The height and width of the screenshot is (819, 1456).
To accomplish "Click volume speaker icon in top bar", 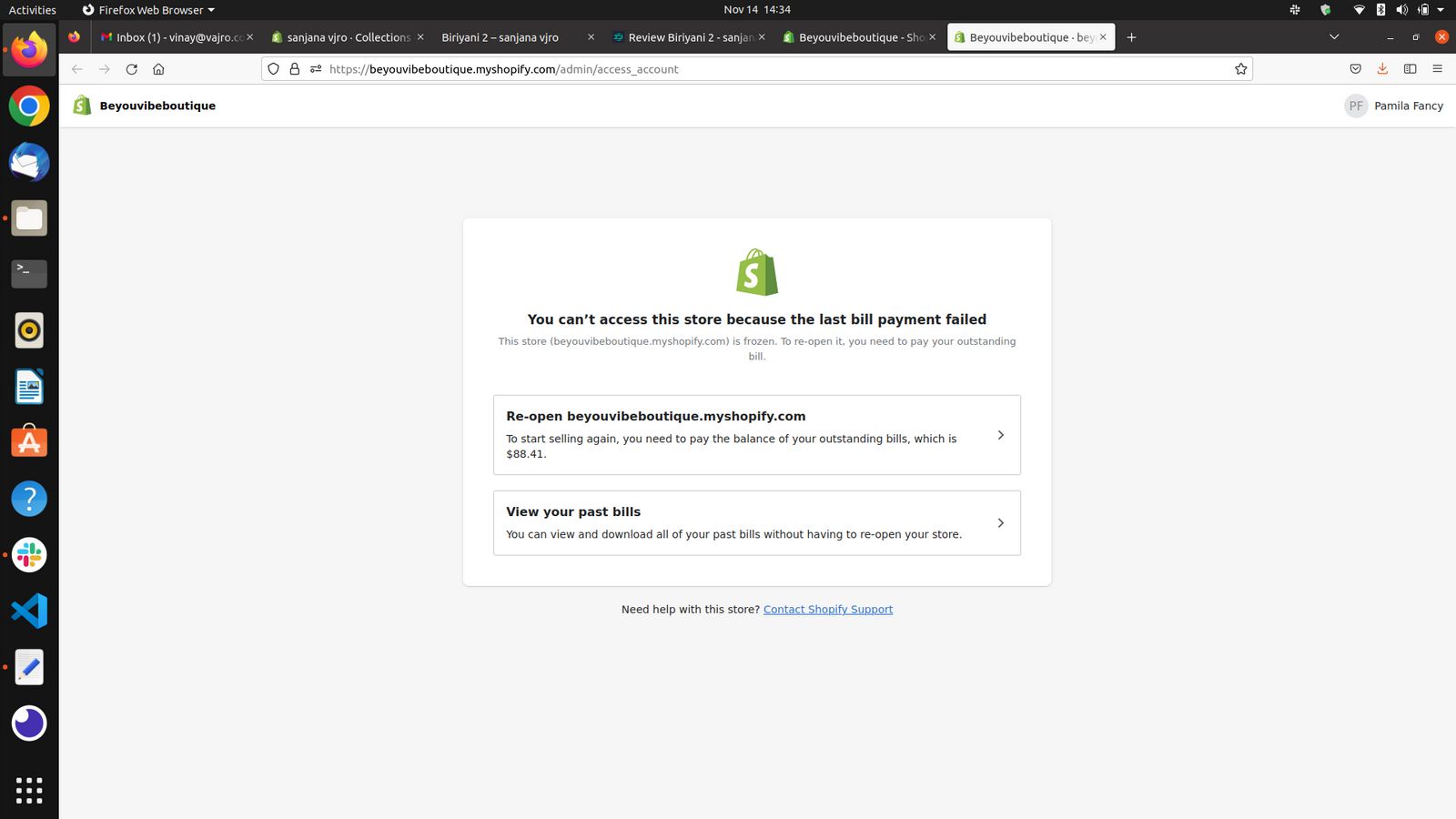I will point(1401,10).
